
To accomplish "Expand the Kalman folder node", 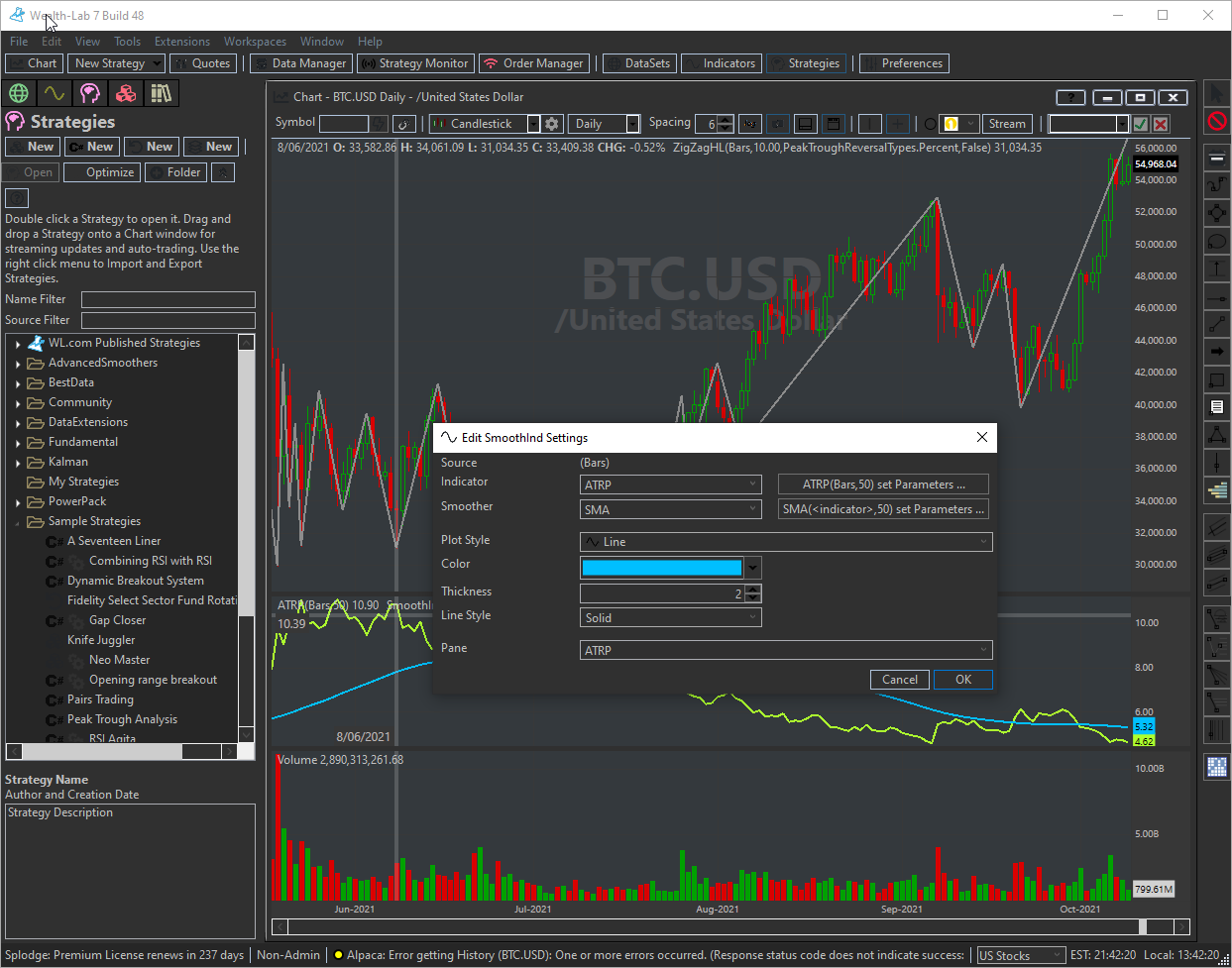I will [18, 463].
